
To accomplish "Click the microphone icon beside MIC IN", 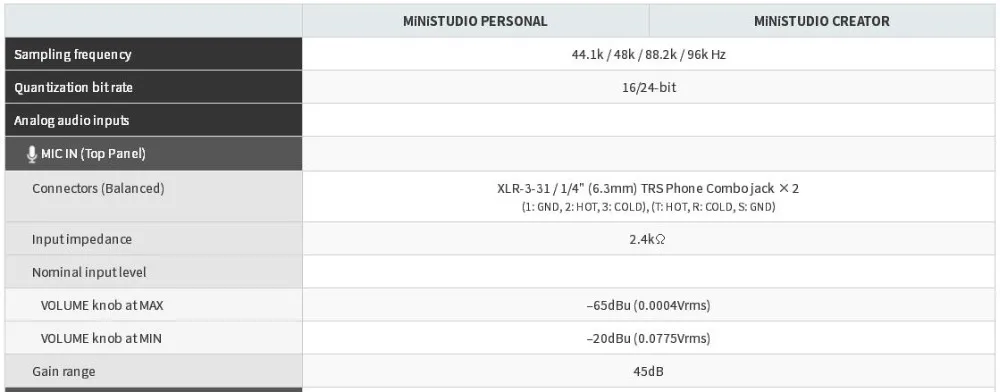I will [x=32, y=154].
